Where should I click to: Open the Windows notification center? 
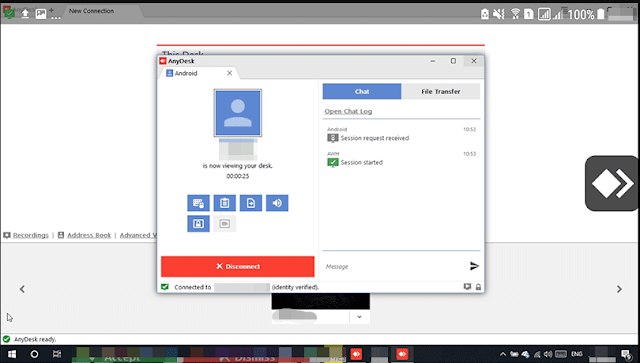626,354
